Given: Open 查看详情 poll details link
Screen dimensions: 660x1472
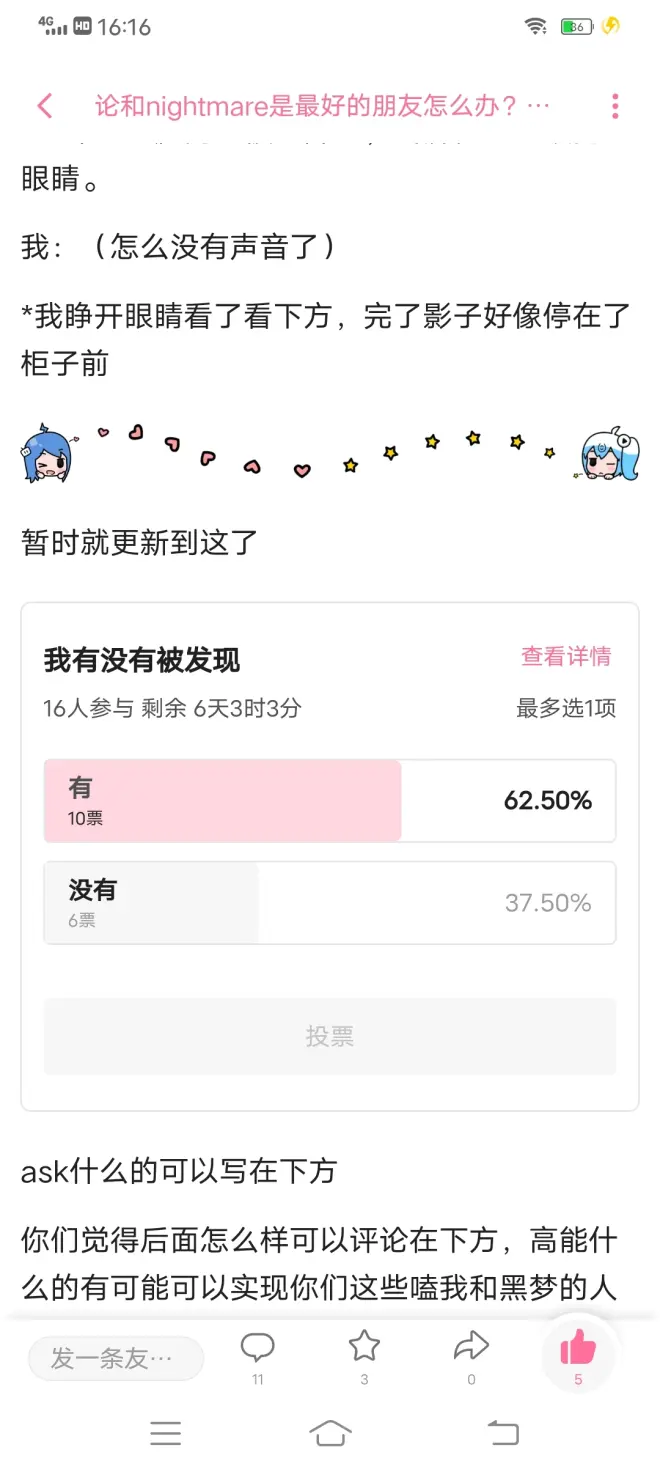Looking at the screenshot, I should pos(565,657).
